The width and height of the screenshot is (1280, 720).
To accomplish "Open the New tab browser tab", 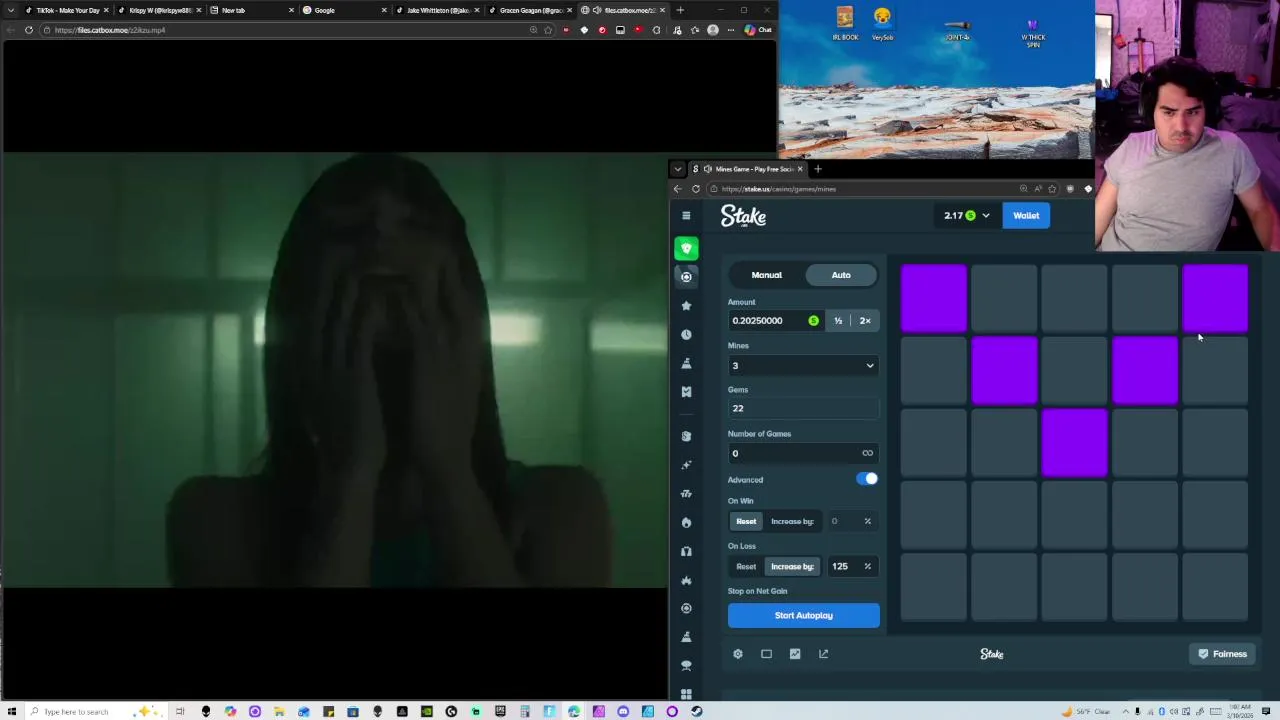I will coord(252,10).
